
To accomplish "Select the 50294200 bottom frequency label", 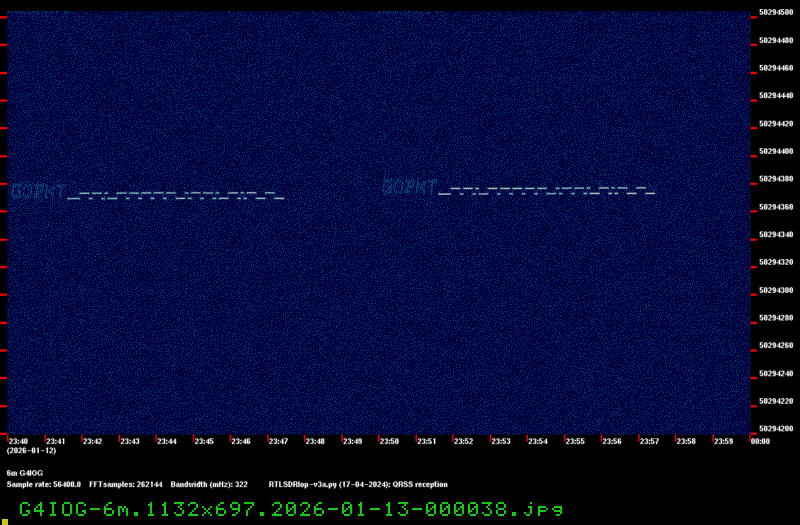I will click(x=776, y=429).
